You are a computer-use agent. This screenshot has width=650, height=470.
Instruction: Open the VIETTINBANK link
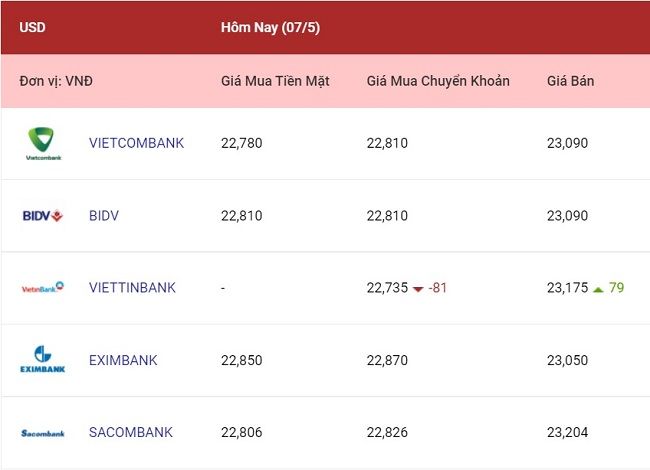[132, 288]
